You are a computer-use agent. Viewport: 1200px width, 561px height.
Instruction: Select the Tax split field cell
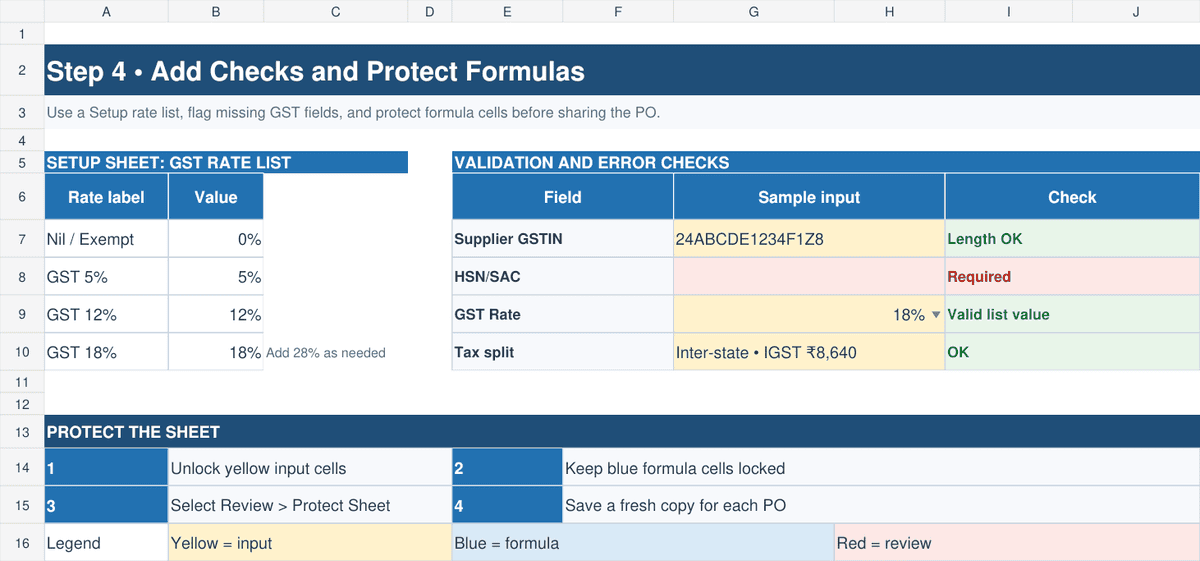click(563, 353)
